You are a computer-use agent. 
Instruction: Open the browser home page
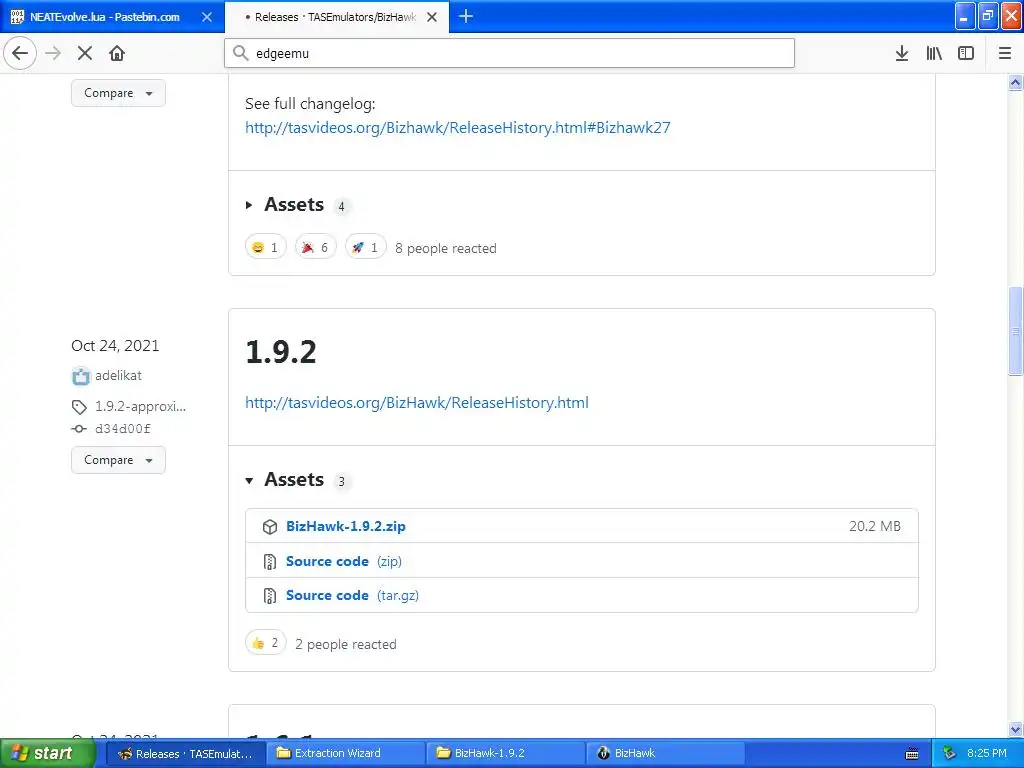pos(117,53)
